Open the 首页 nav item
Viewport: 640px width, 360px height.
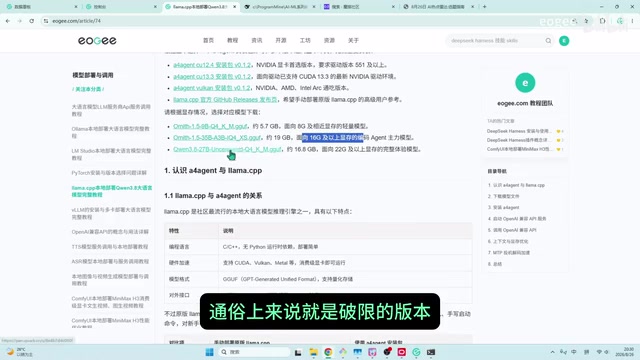208,40
